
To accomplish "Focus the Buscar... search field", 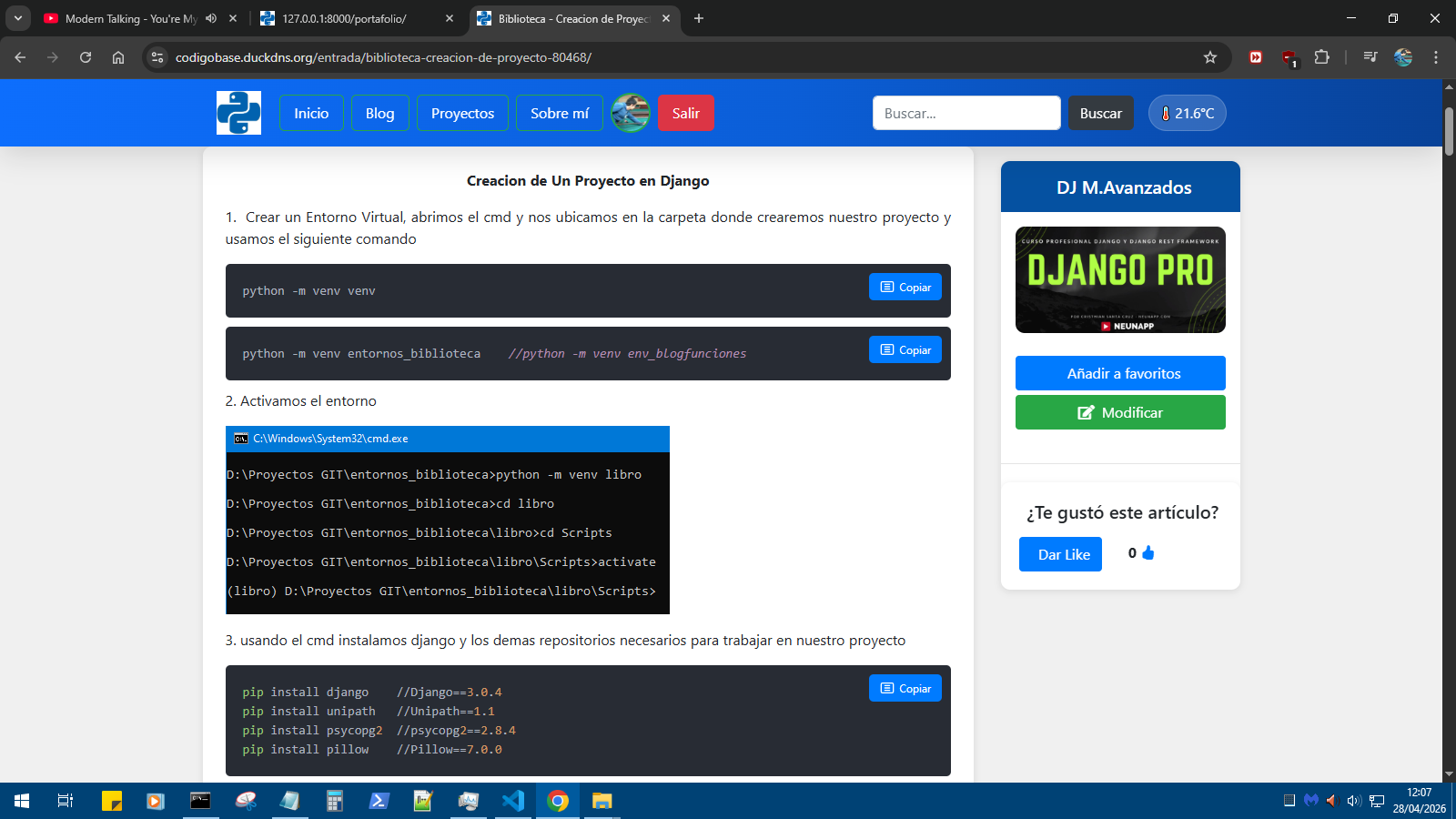I will (x=966, y=113).
